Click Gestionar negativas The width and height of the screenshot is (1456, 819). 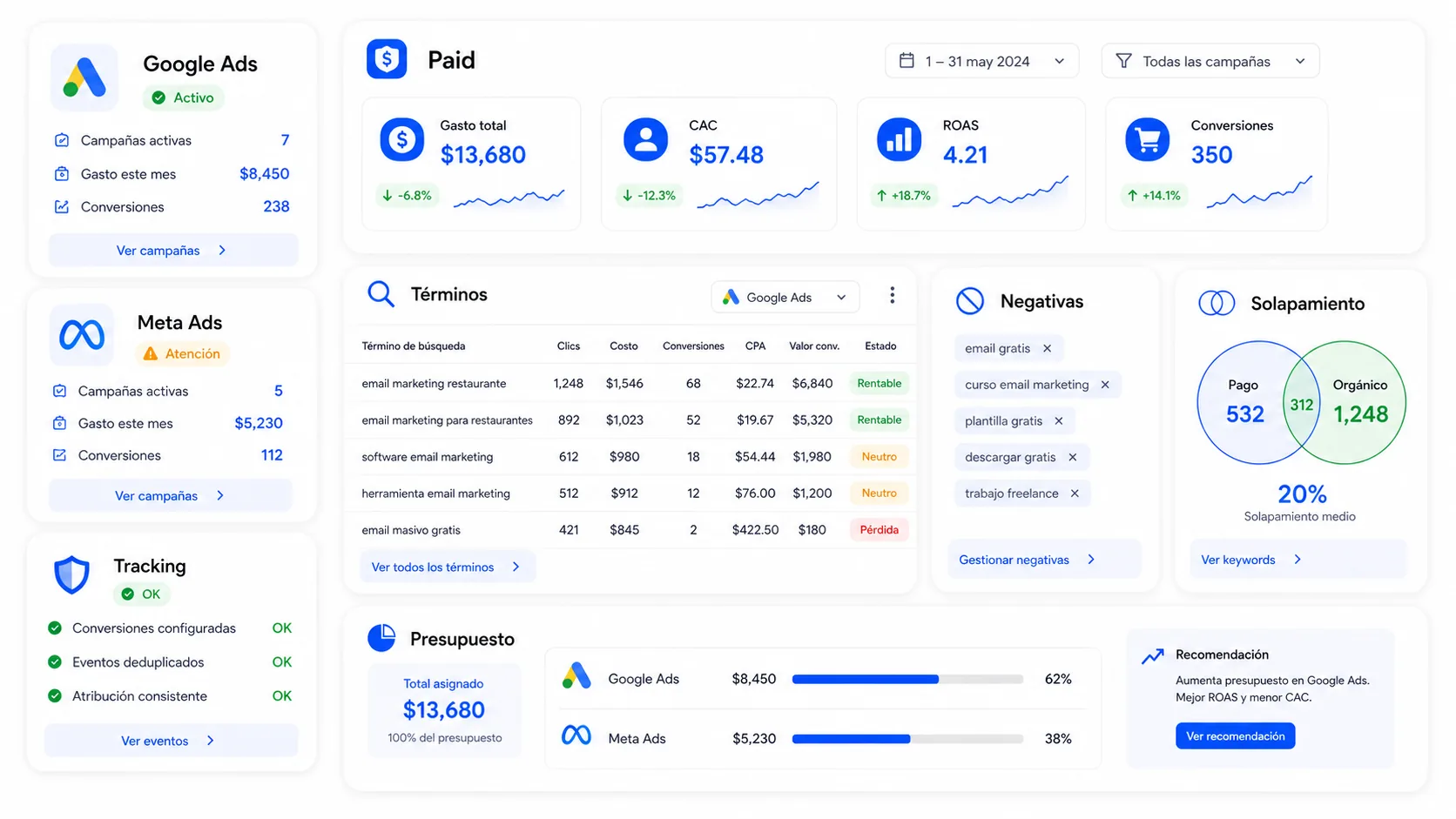(1044, 560)
